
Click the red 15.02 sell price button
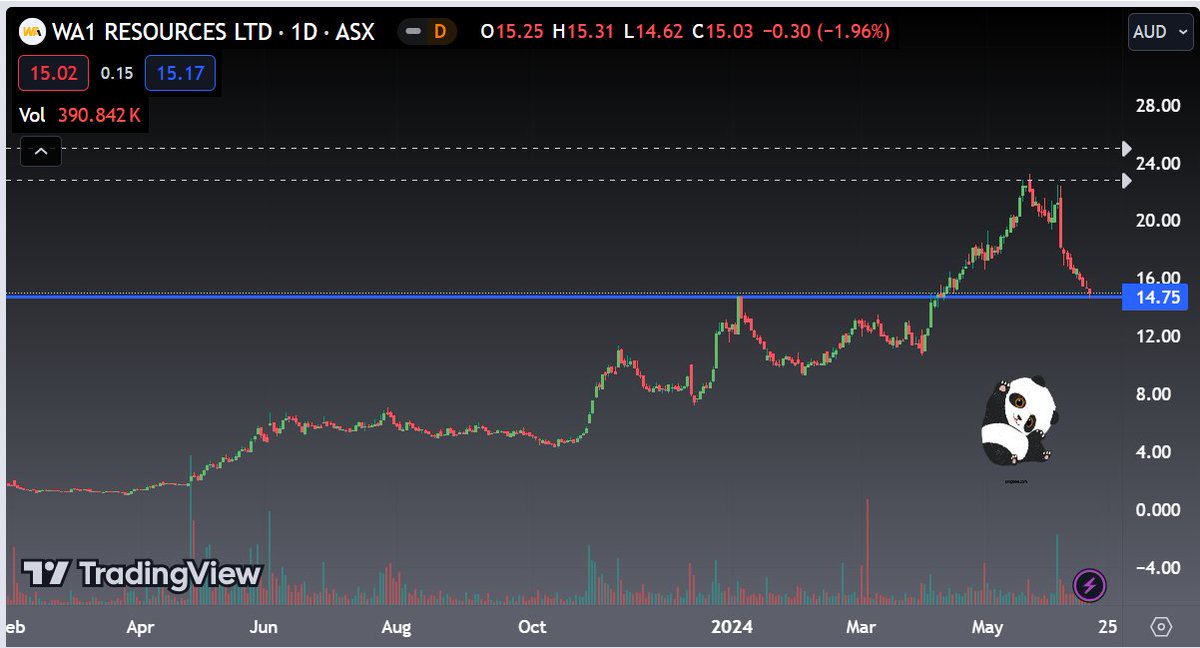point(53,74)
